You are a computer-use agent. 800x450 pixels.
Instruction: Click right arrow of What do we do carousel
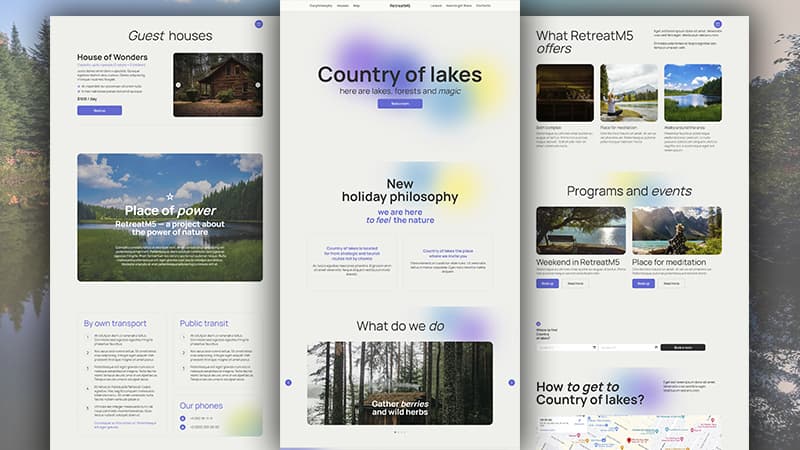click(511, 382)
